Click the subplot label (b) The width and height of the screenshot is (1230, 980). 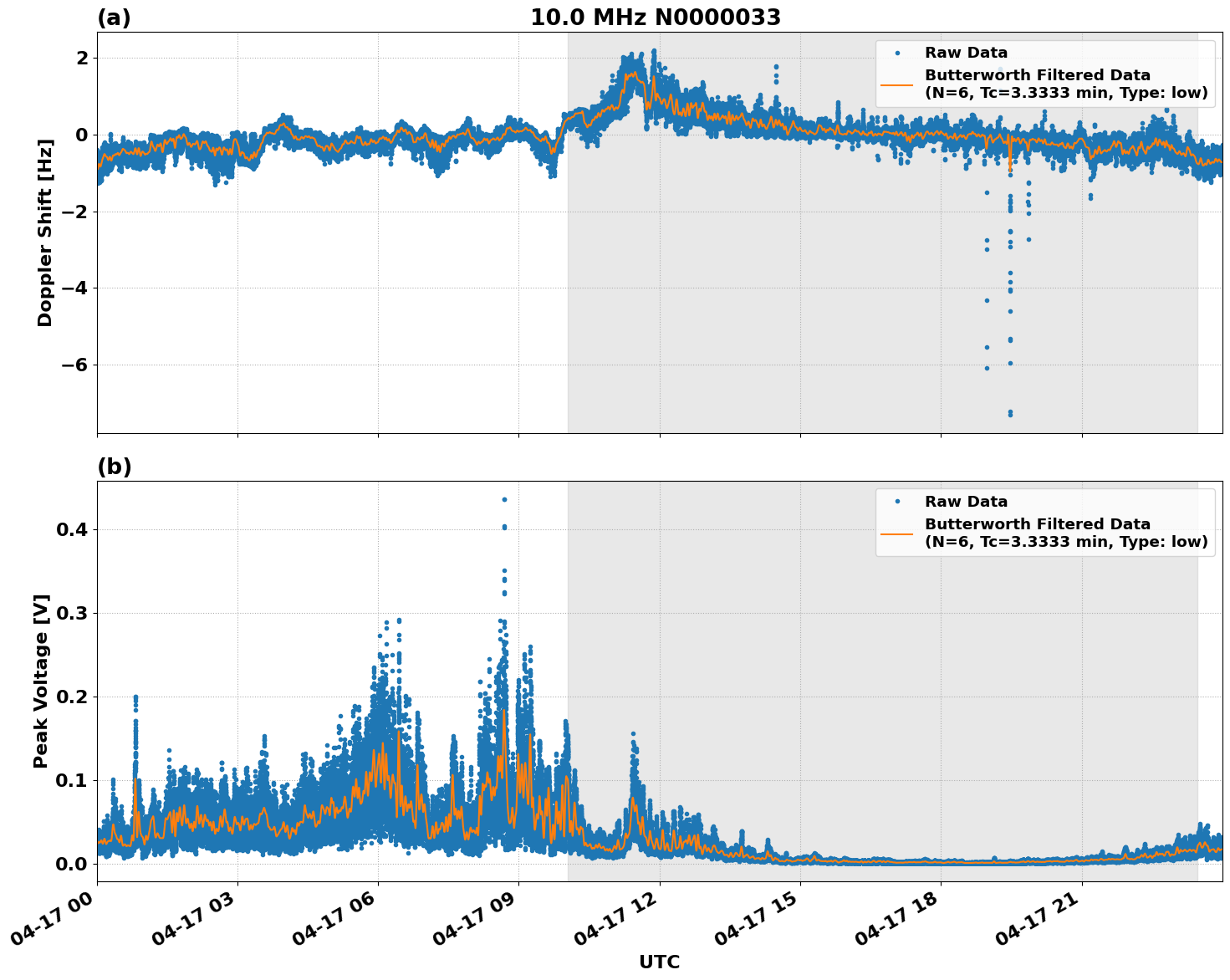pos(115,466)
